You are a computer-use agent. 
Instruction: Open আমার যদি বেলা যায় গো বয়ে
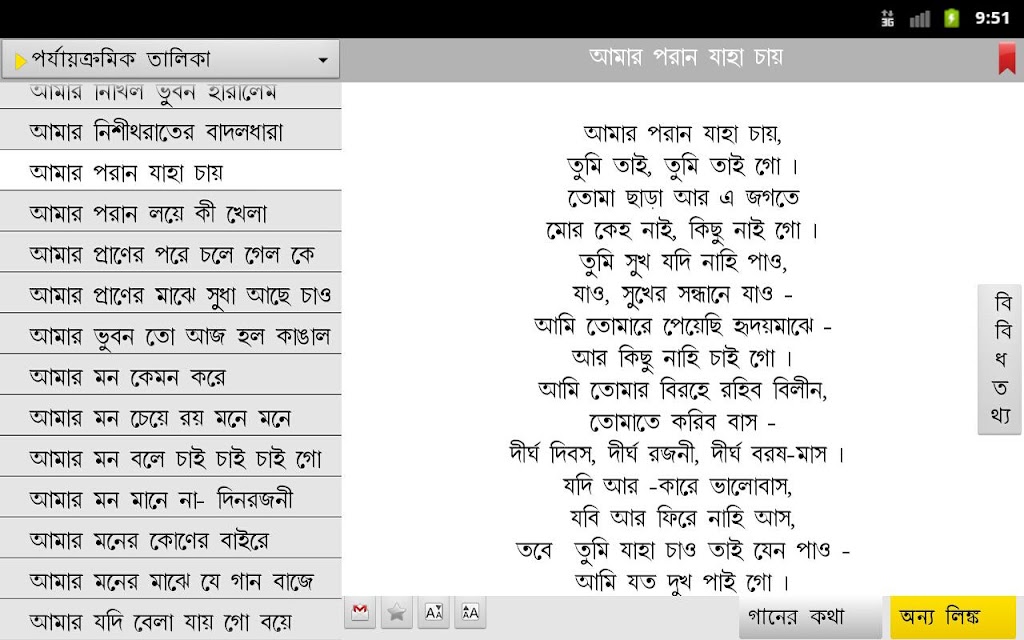point(170,620)
